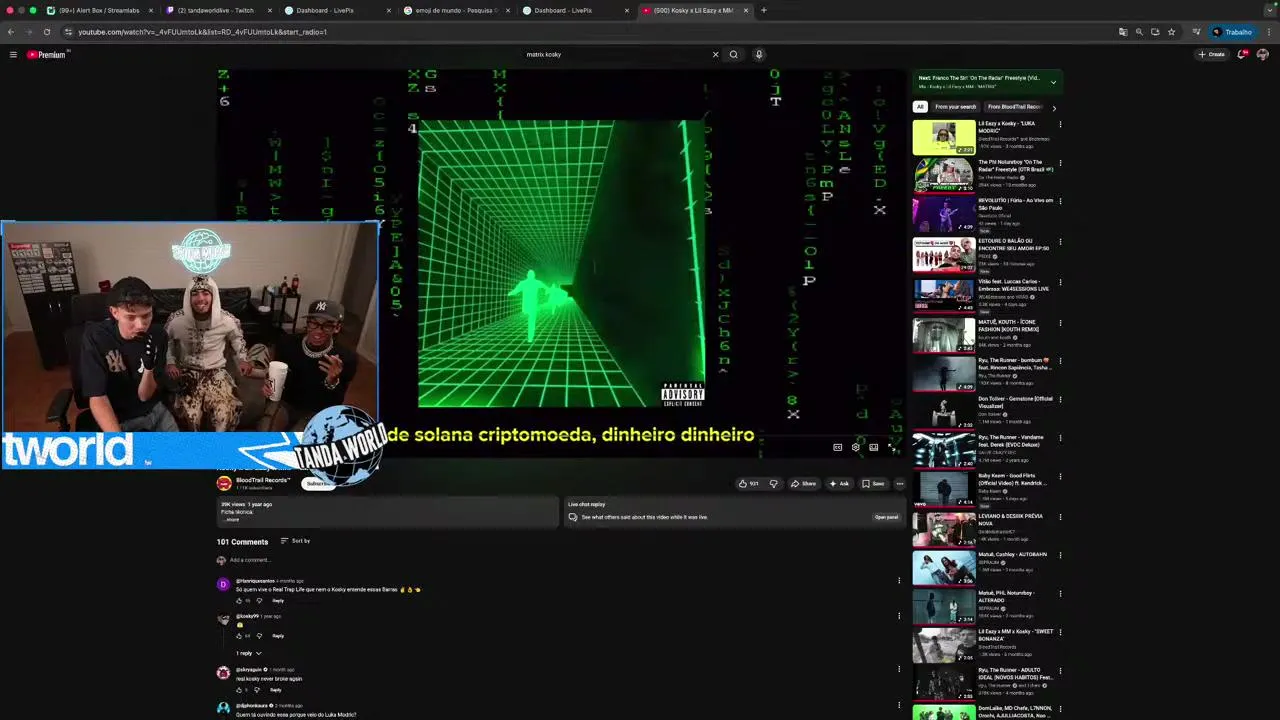
Task: Focus the browser address bar
Action: point(590,32)
